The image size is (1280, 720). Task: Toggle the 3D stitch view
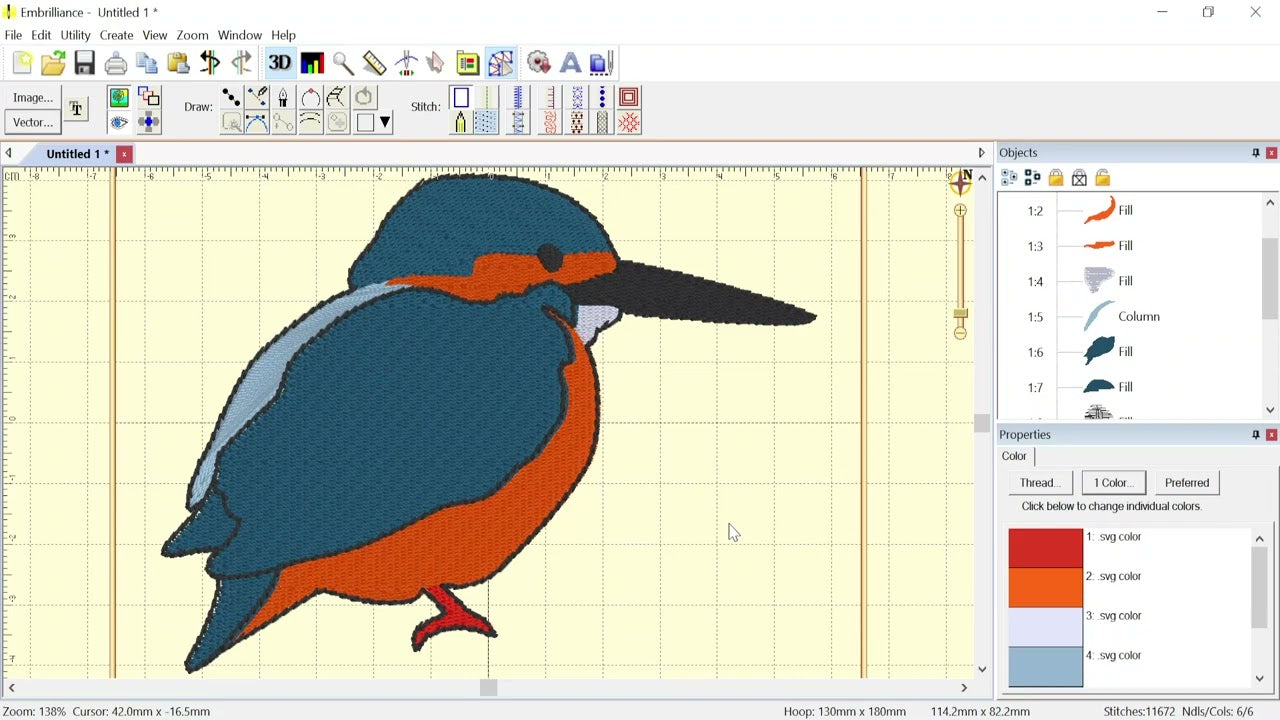coord(280,62)
